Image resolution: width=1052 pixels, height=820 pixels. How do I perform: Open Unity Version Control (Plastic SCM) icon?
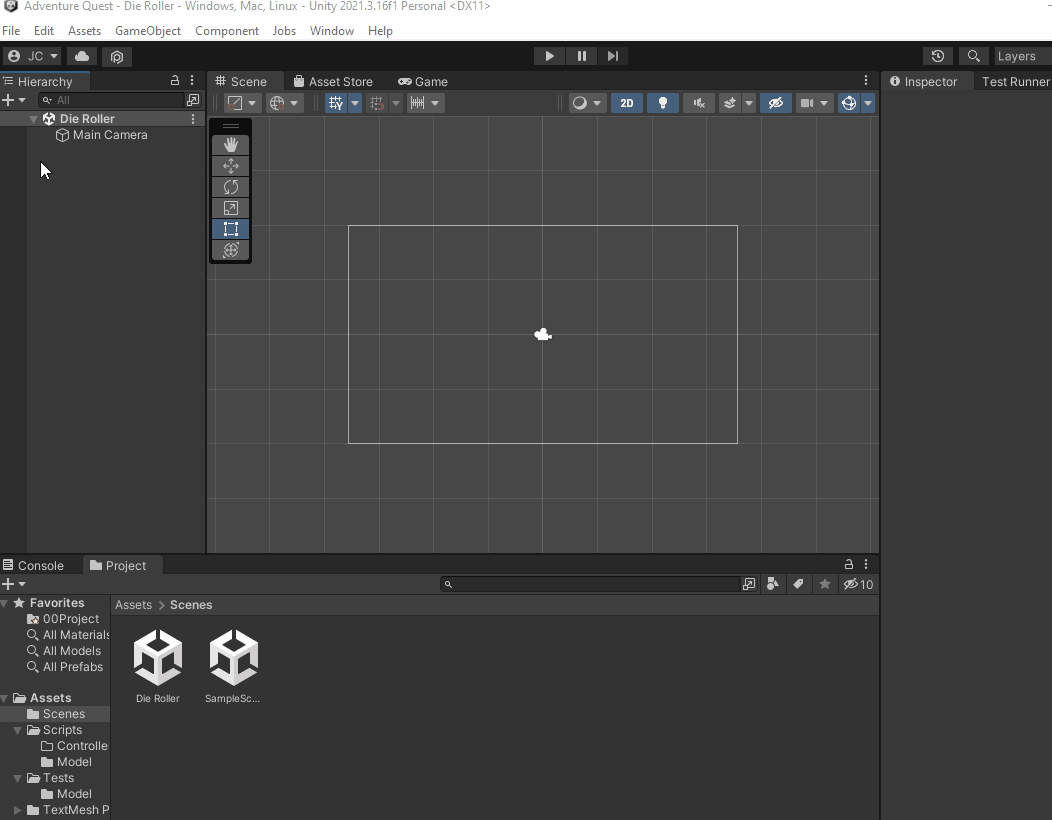click(117, 56)
